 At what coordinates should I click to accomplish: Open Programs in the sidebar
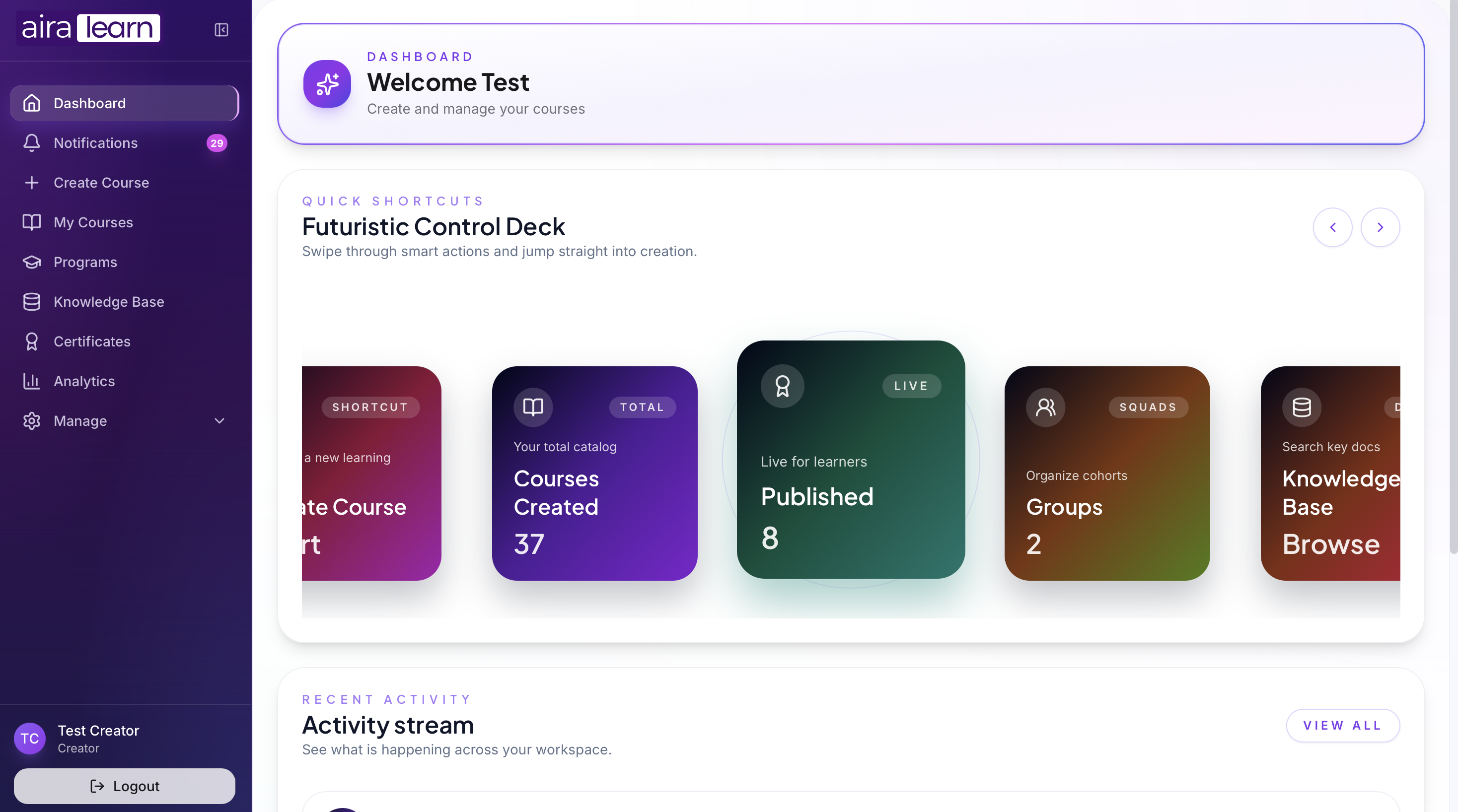tap(125, 262)
